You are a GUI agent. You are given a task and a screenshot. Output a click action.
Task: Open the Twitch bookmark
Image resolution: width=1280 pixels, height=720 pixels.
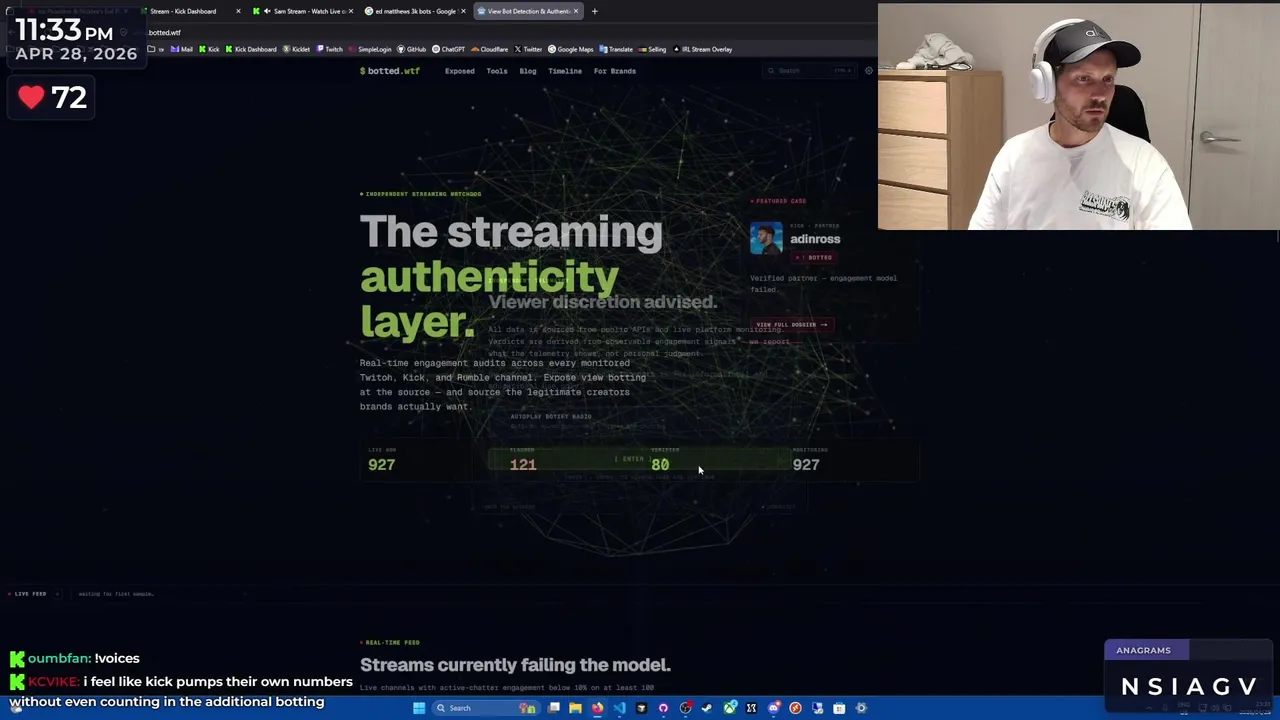(x=330, y=49)
